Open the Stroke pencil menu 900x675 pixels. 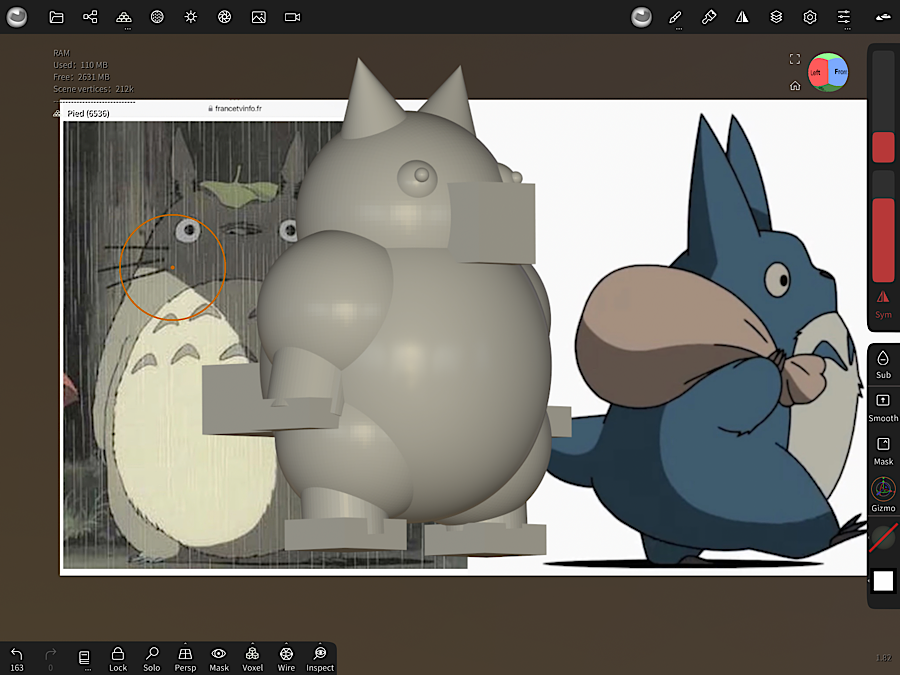click(x=676, y=17)
